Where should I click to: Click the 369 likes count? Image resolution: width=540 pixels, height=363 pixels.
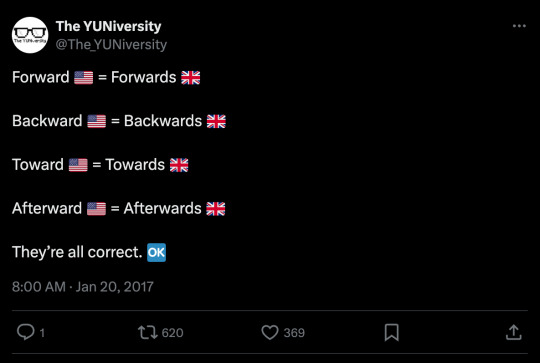294,333
